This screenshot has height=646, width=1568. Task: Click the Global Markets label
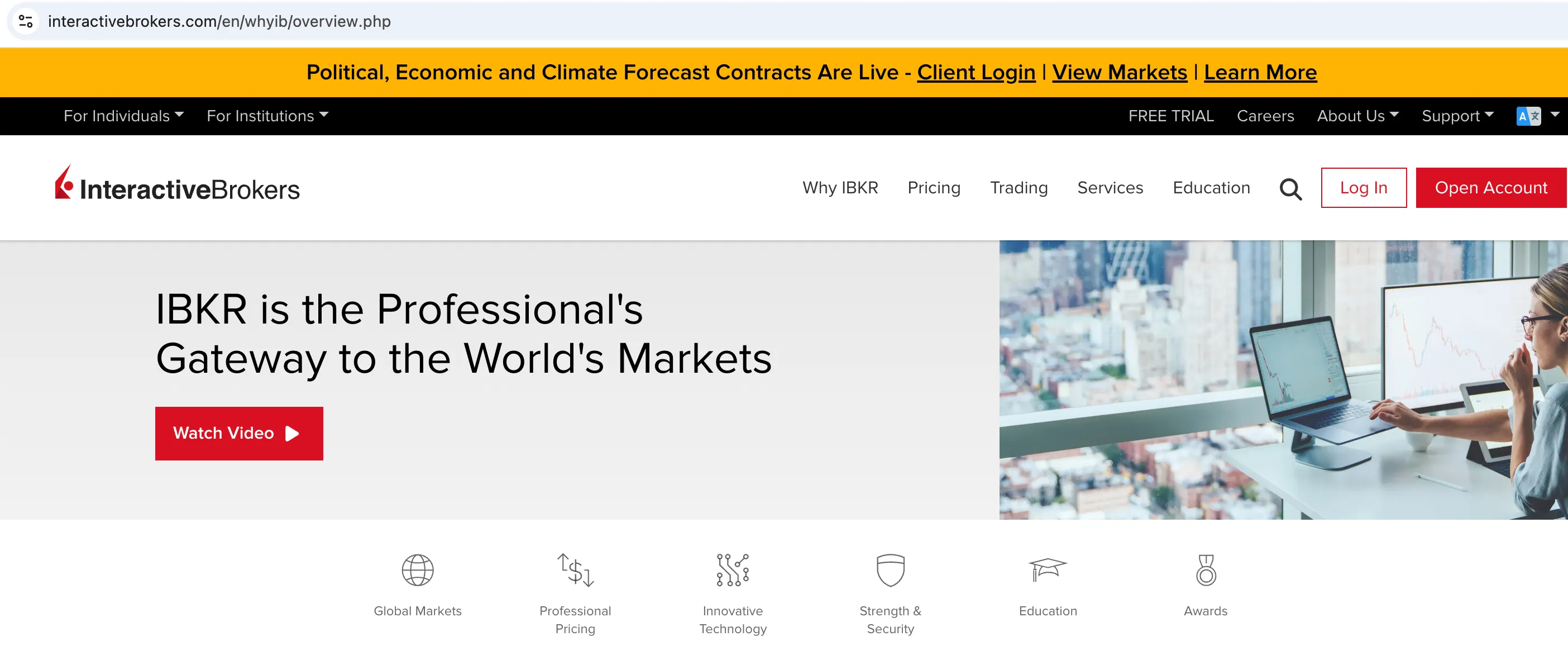pyautogui.click(x=418, y=611)
